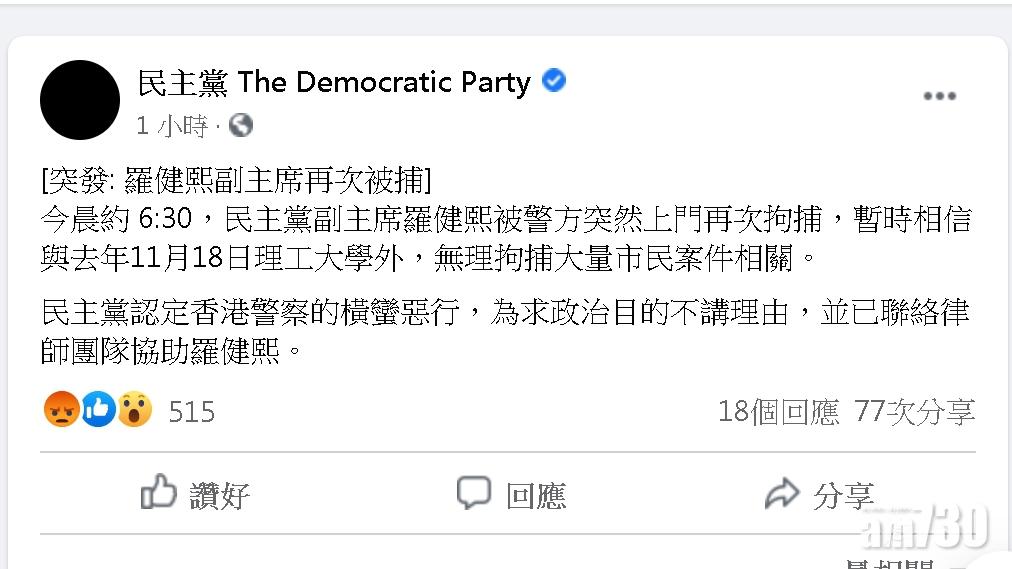The height and width of the screenshot is (569, 1012).
Task: Click the angry reaction emoji icon
Action: point(62,409)
